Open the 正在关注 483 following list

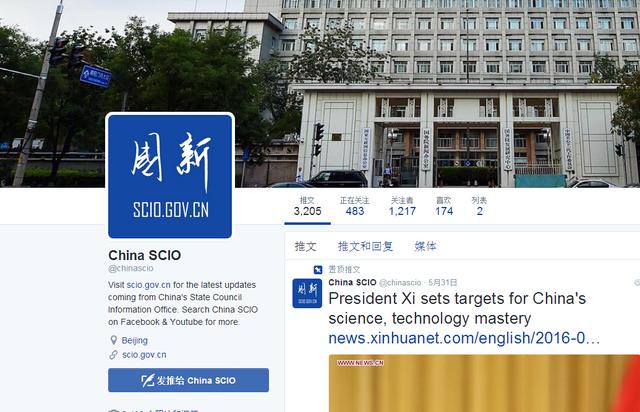[355, 206]
